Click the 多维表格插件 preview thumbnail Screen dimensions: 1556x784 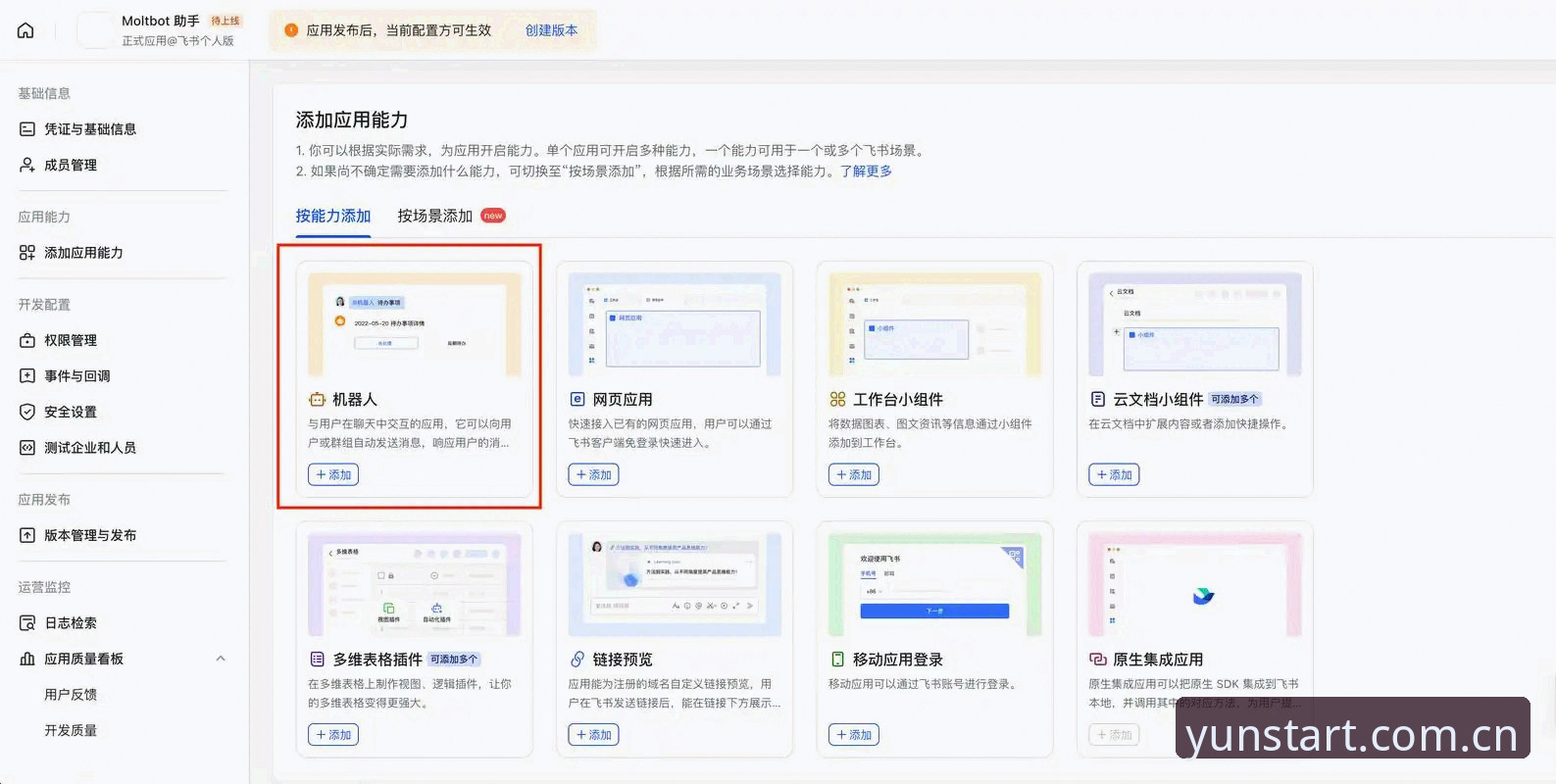tap(415, 584)
